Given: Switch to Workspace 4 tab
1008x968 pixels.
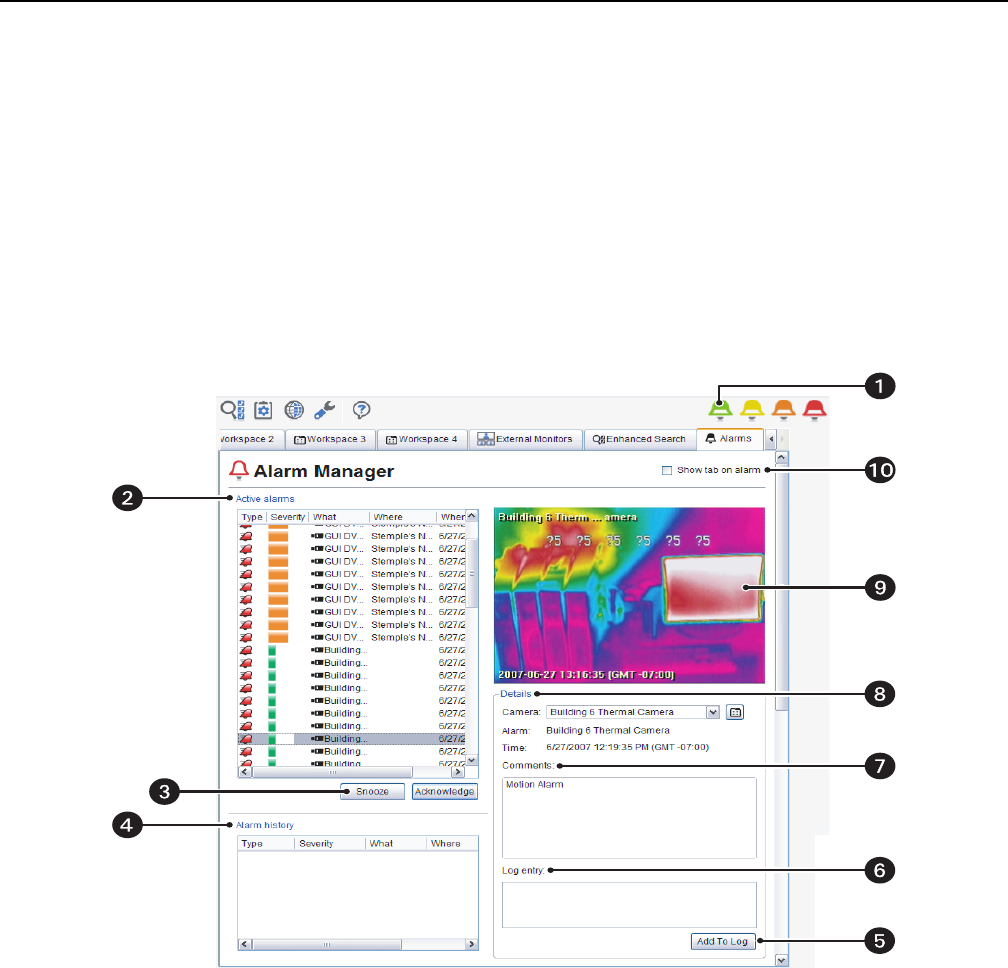Looking at the screenshot, I should [422, 439].
